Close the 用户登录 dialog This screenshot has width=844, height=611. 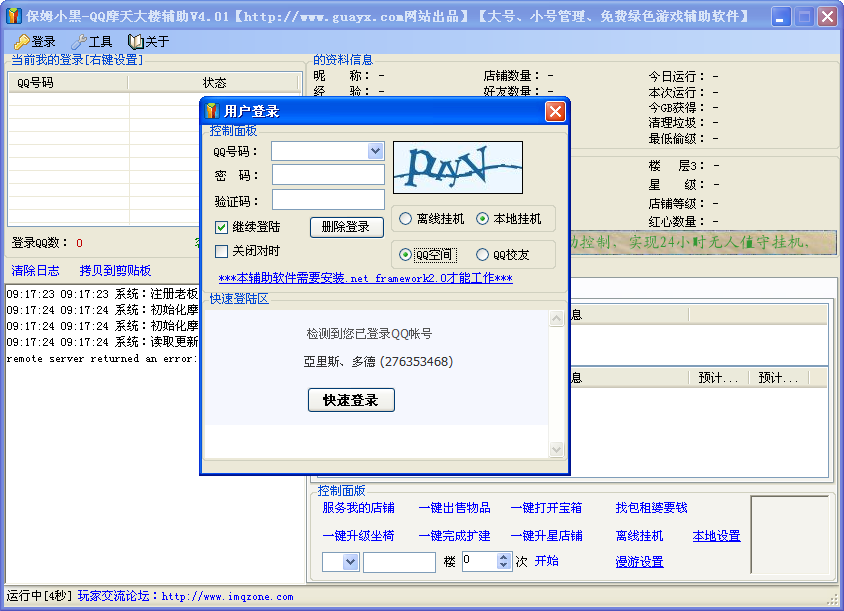point(555,111)
